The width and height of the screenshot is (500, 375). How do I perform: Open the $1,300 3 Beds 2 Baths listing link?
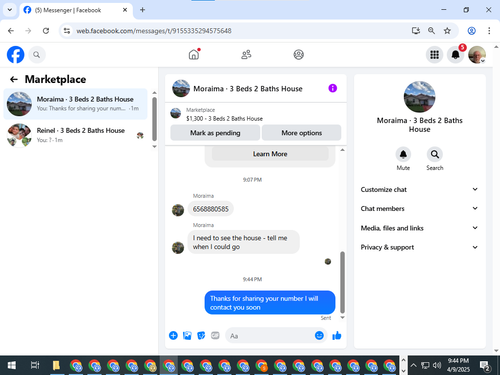pos(224,119)
